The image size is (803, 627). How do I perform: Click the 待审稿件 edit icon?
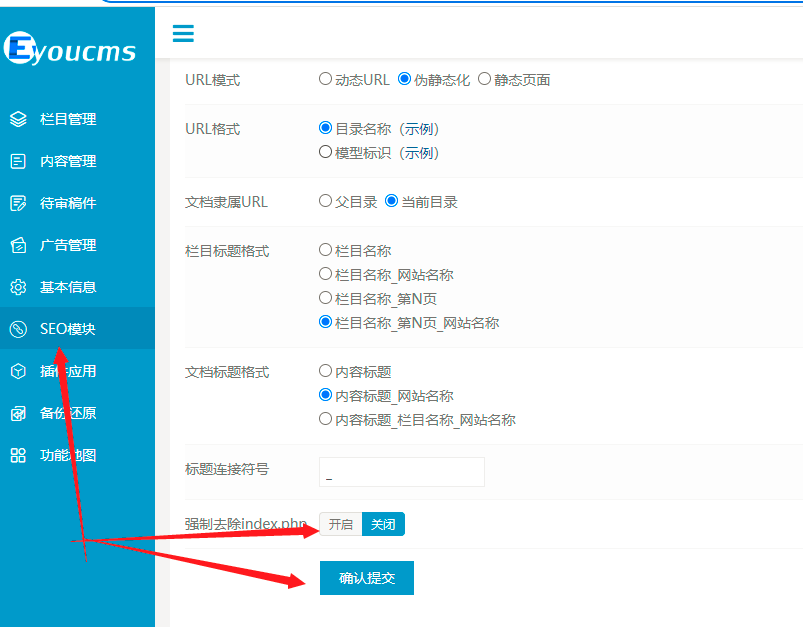[x=18, y=203]
